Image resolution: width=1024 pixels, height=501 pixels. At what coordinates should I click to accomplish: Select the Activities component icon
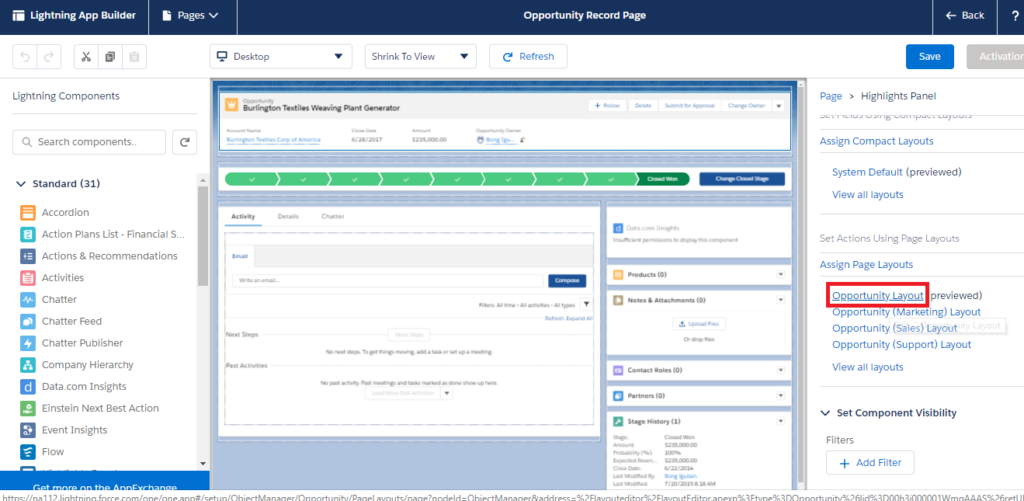[x=27, y=278]
